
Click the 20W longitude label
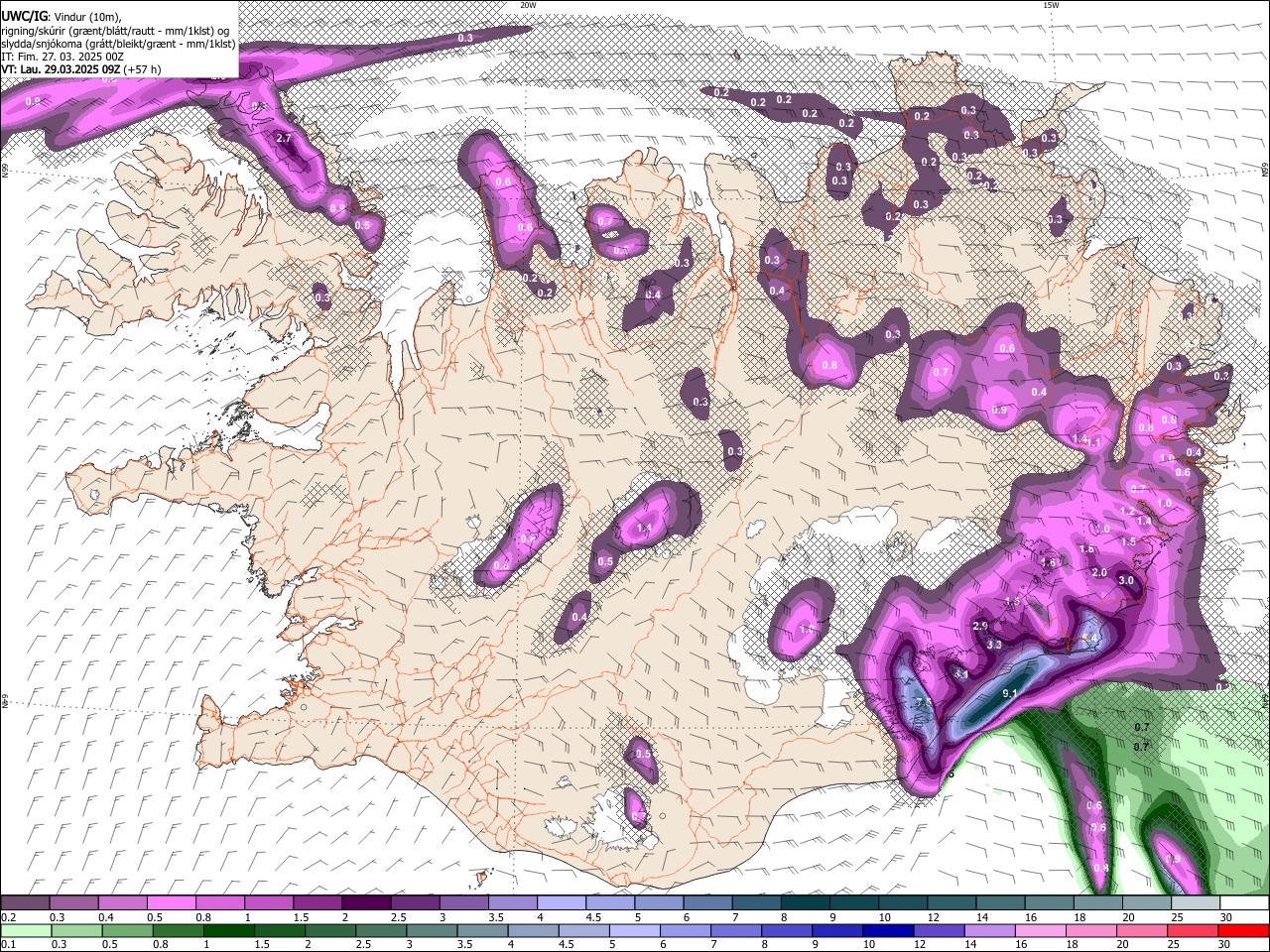(528, 5)
